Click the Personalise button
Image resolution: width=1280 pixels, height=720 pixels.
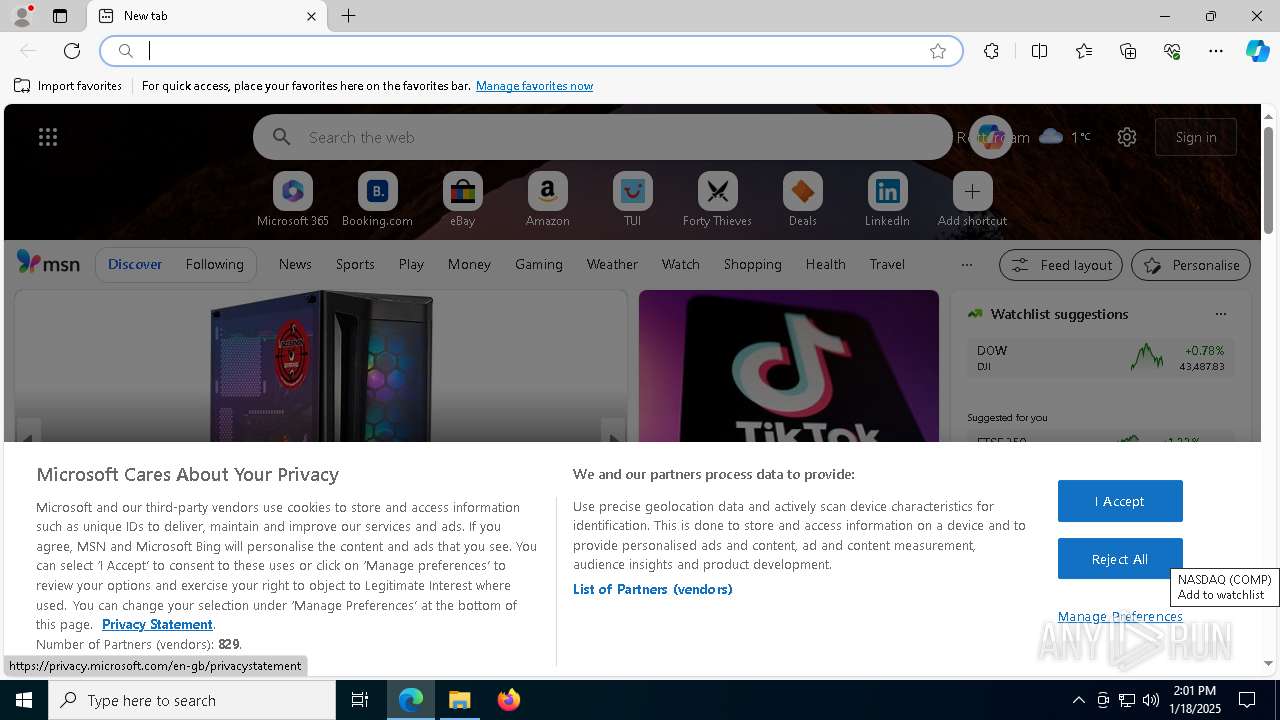(x=1191, y=265)
